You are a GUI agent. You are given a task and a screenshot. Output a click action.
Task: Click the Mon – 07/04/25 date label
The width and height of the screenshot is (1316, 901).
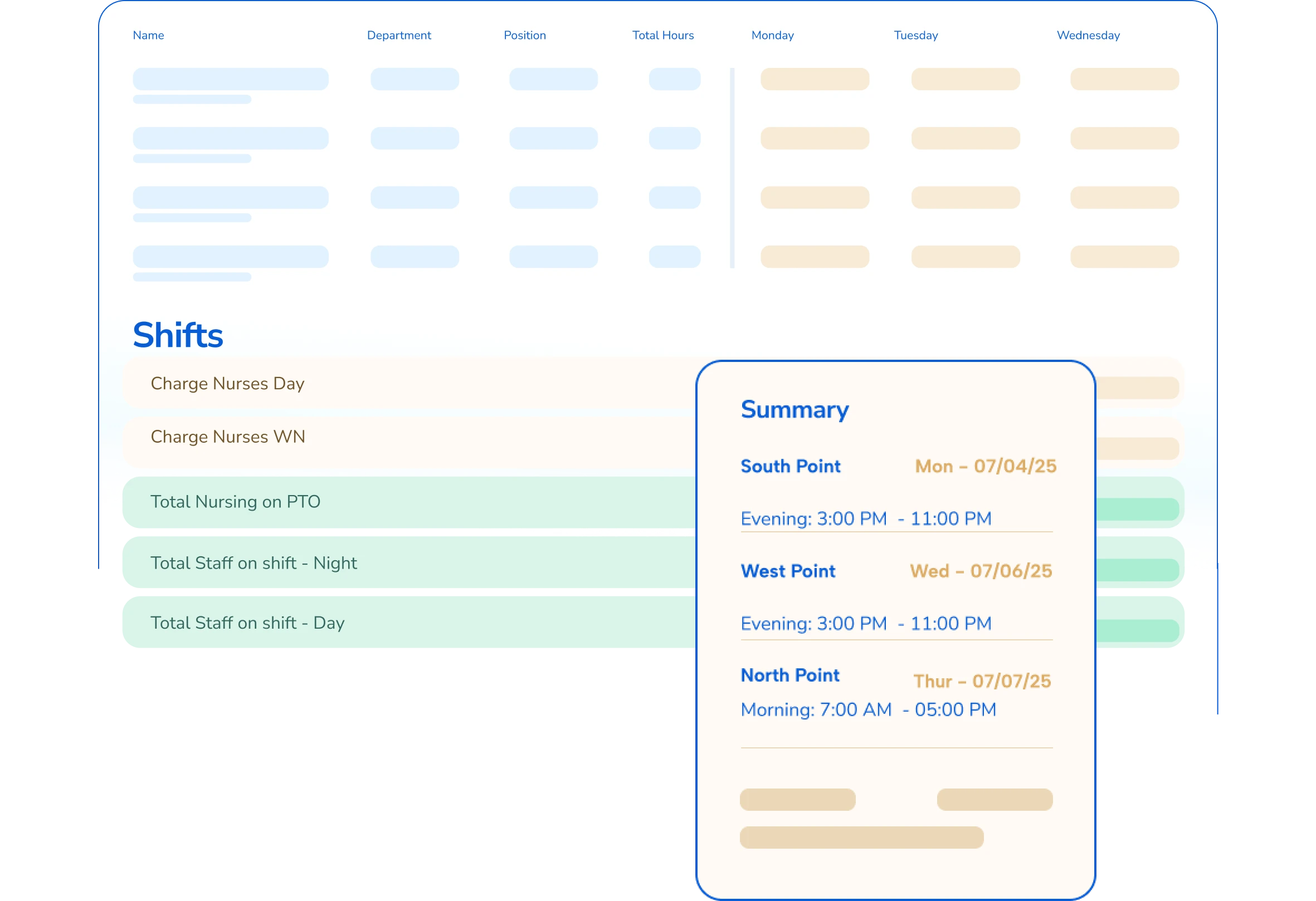tap(984, 466)
